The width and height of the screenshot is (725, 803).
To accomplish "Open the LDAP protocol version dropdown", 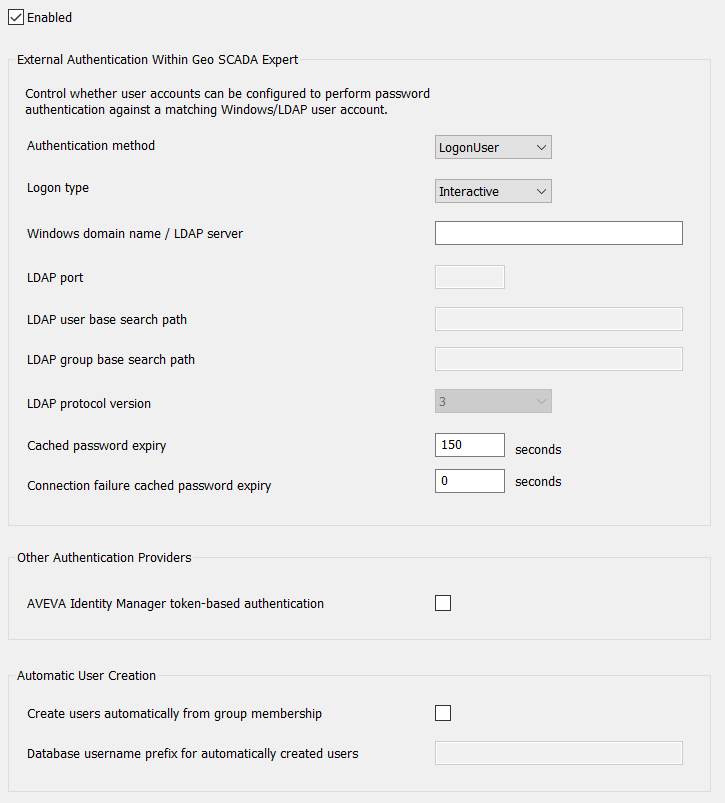I will pyautogui.click(x=493, y=402).
